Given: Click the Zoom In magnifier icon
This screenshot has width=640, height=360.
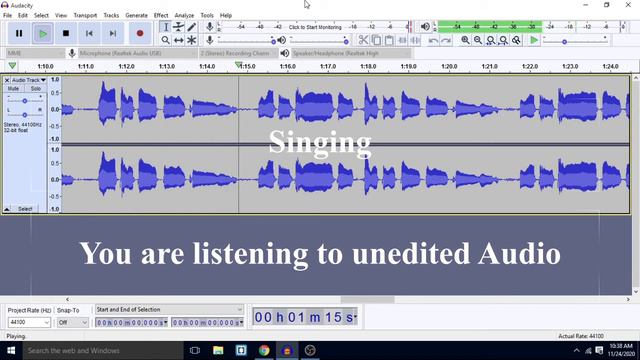Looking at the screenshot, I should (465, 40).
